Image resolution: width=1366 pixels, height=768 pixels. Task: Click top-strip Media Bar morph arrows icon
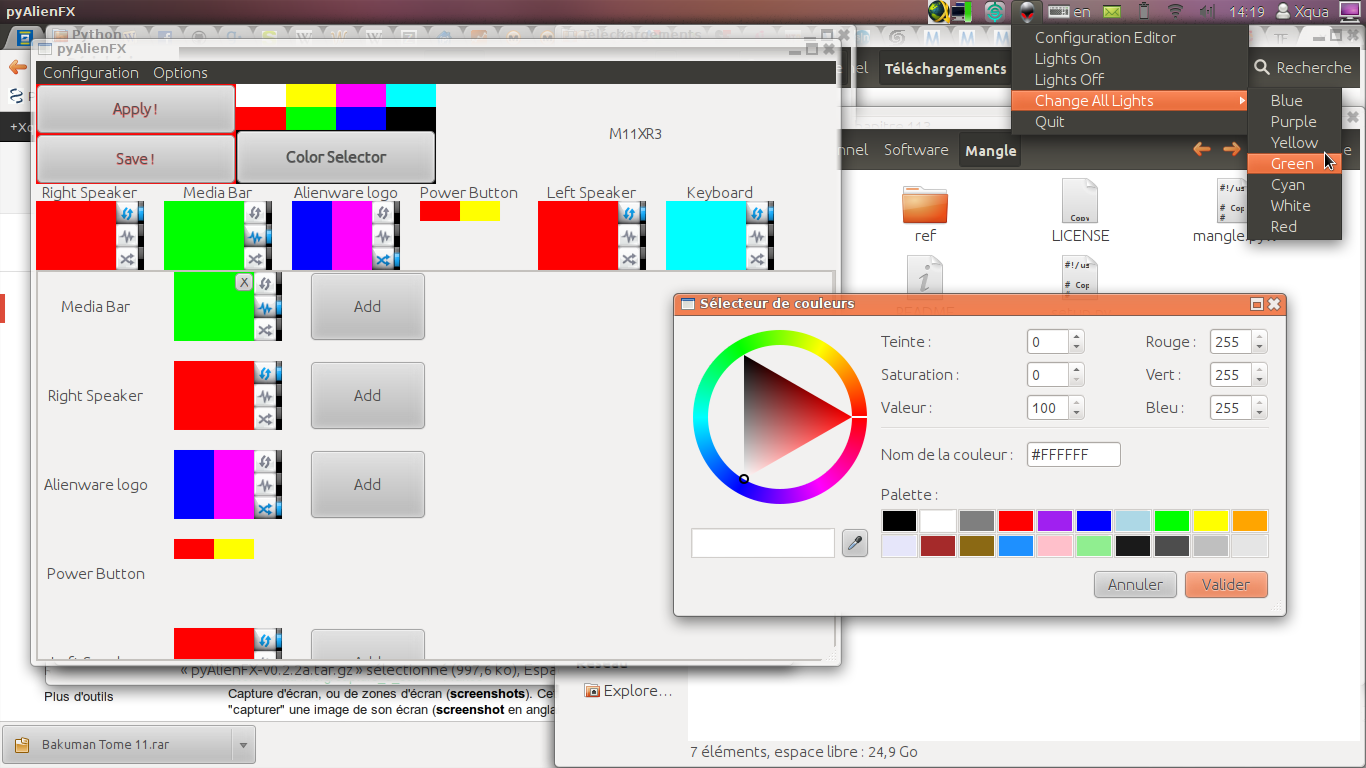point(255,213)
